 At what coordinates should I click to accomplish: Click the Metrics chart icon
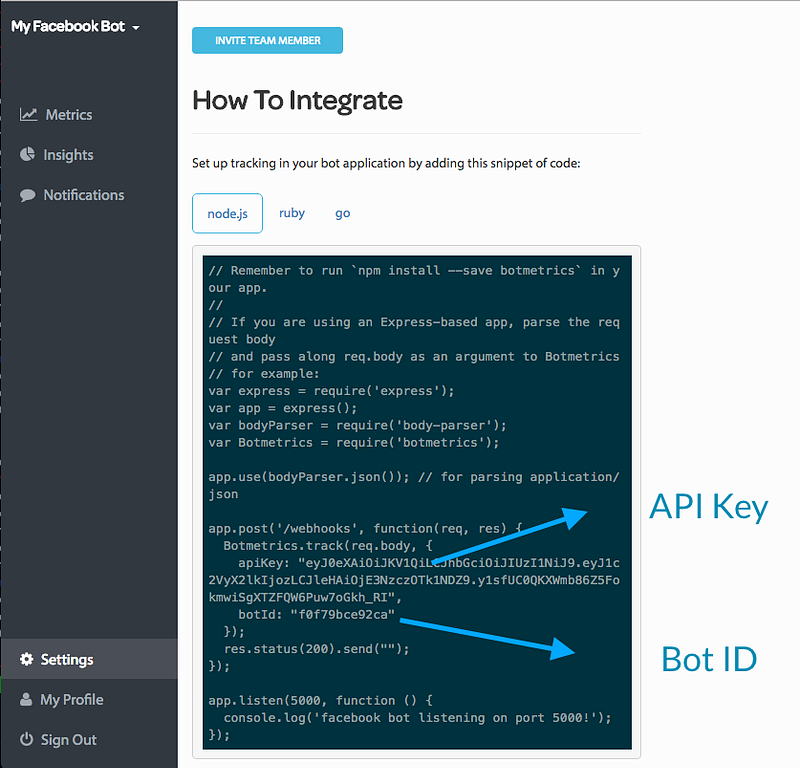[x=29, y=114]
